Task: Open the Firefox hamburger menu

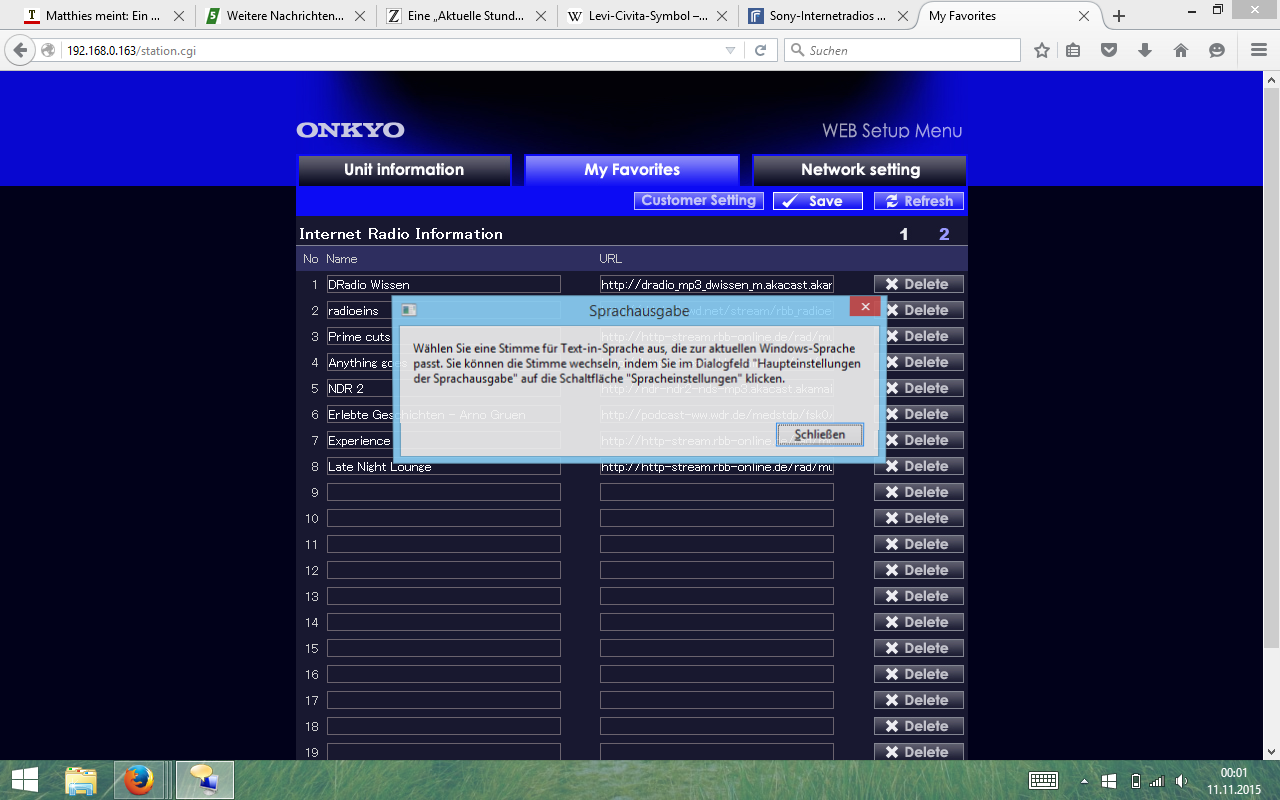Action: [x=1259, y=50]
